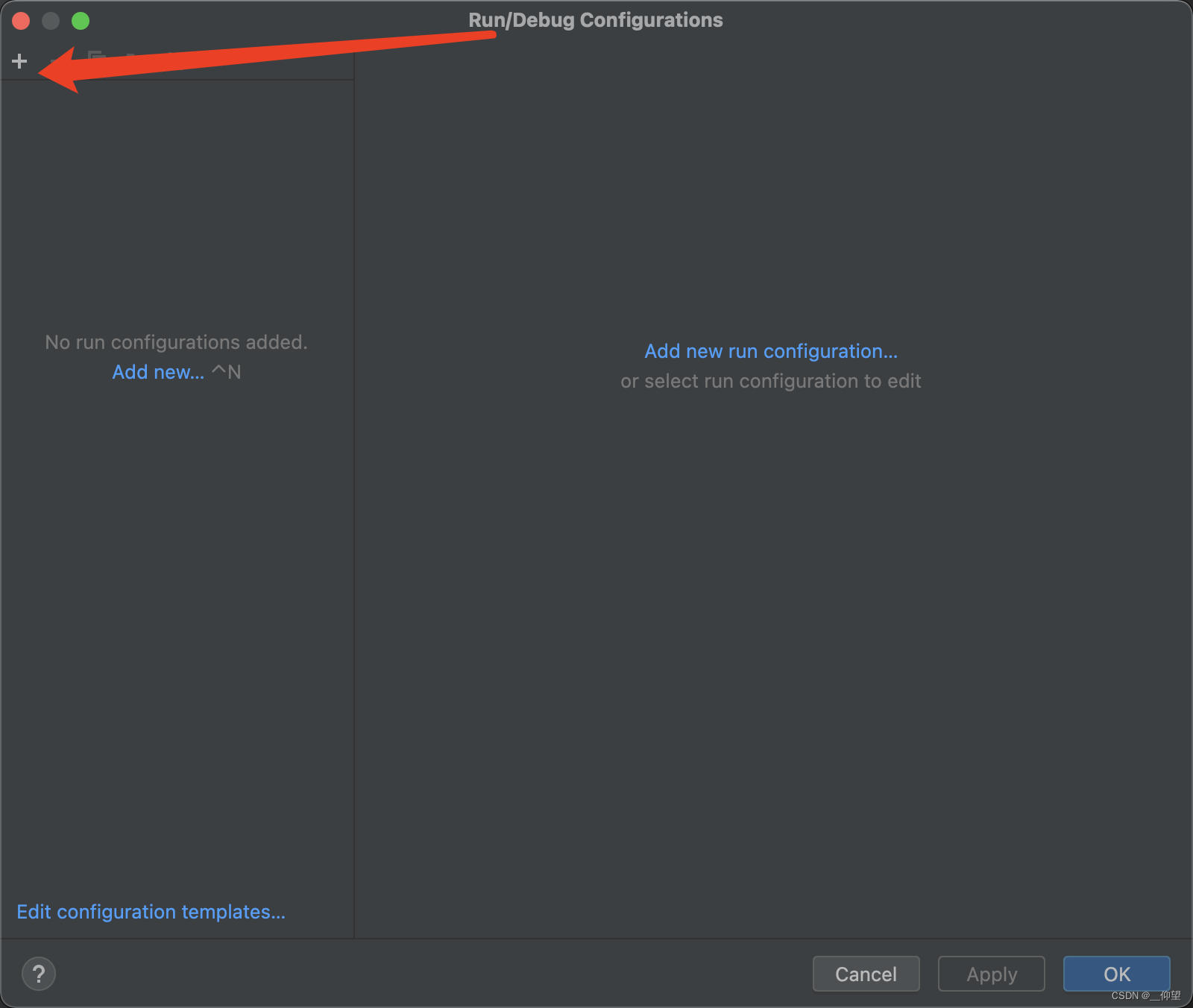Click 'or select run configuration to edit' text
1193x1008 pixels.
(771, 381)
